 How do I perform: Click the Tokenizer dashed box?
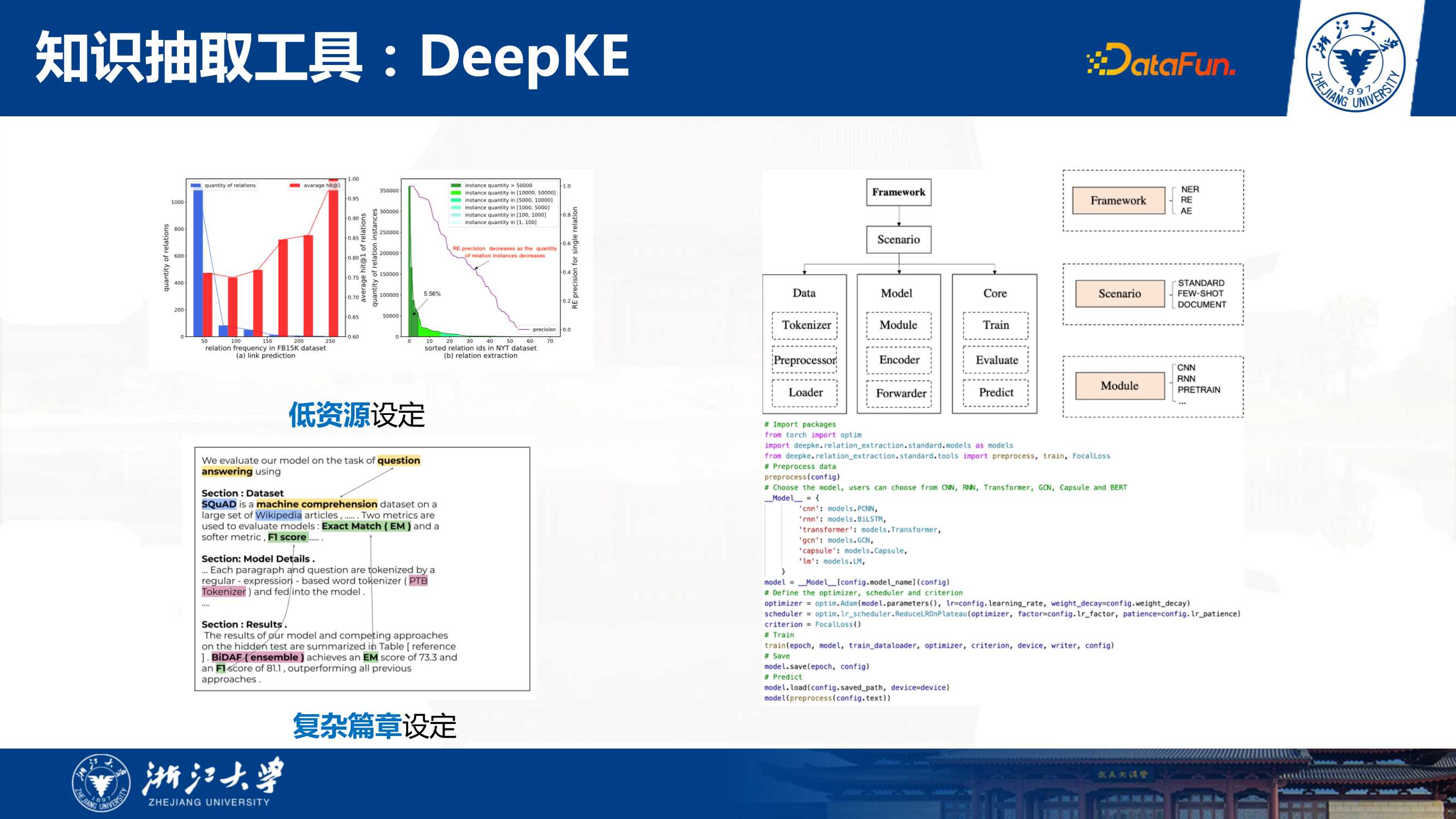click(805, 325)
